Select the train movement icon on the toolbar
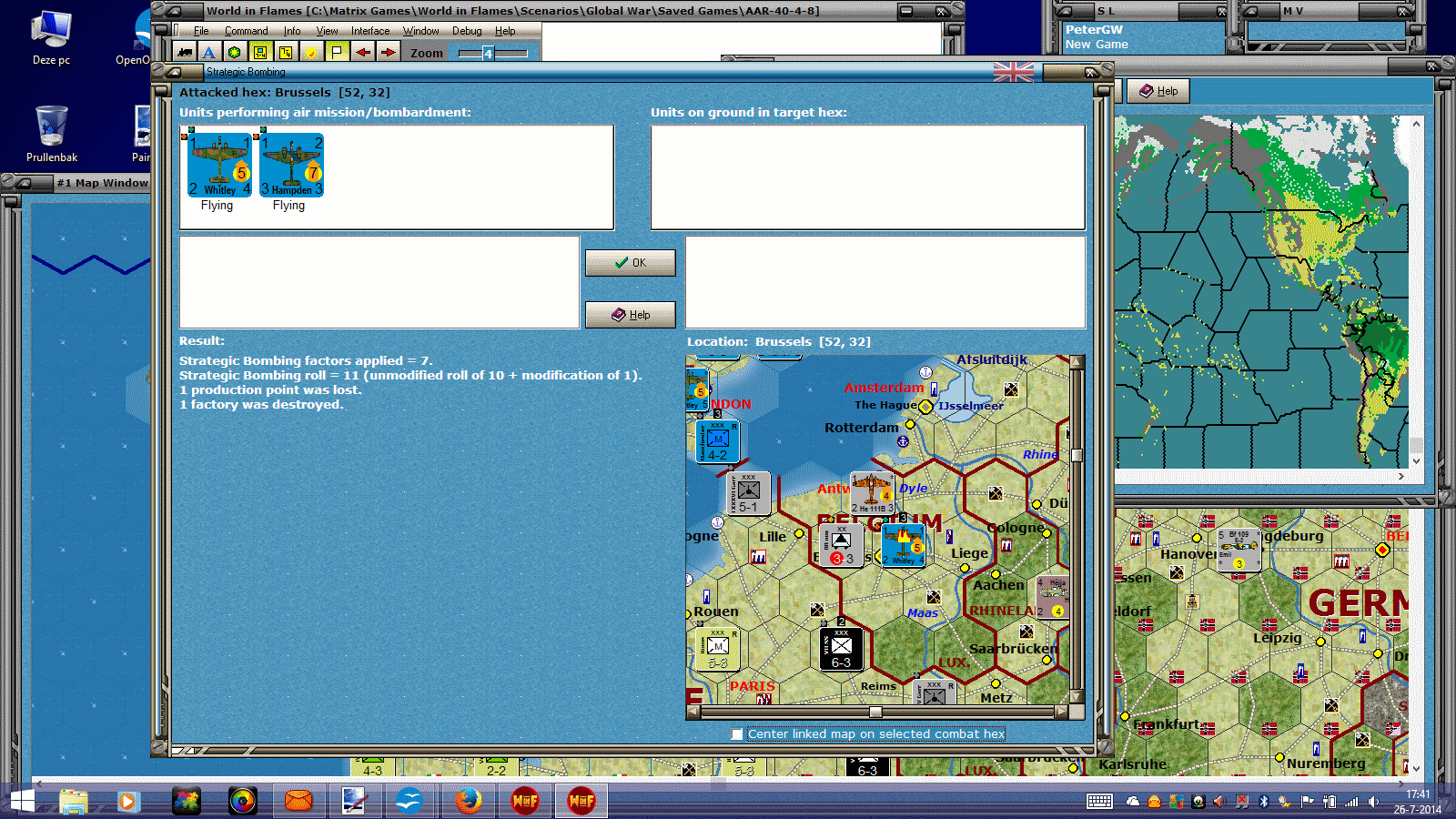The width and height of the screenshot is (1456, 819). 184,52
